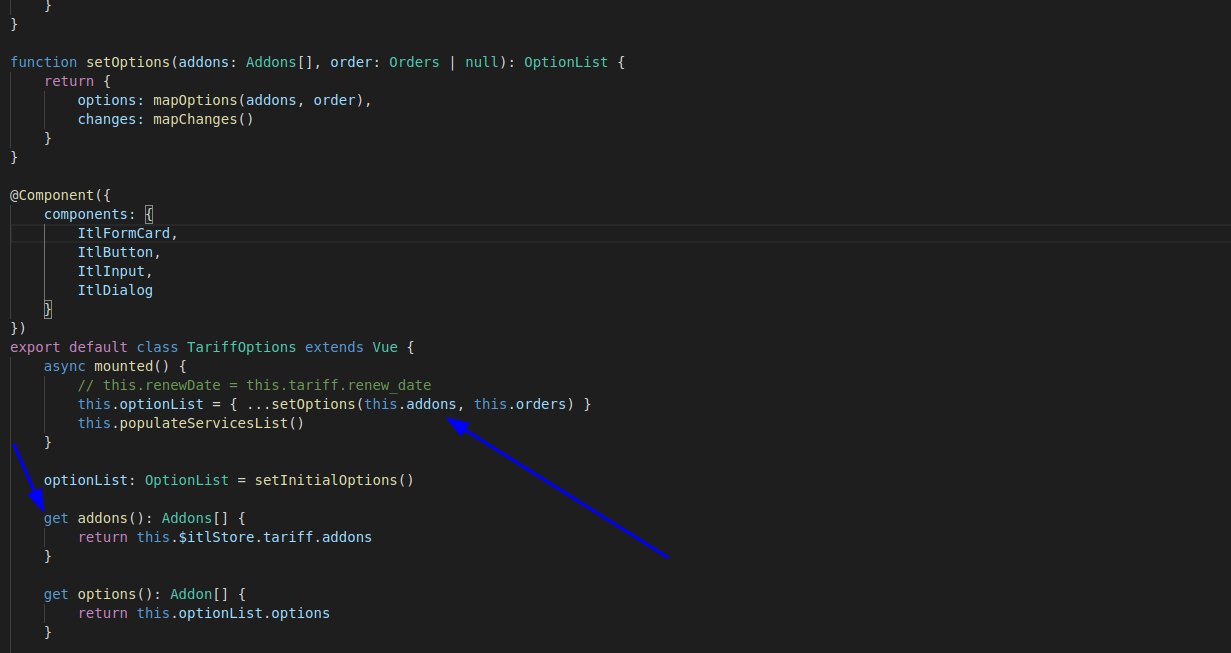Click the 'mapChanges' function call
The image size is (1231, 653).
point(195,119)
